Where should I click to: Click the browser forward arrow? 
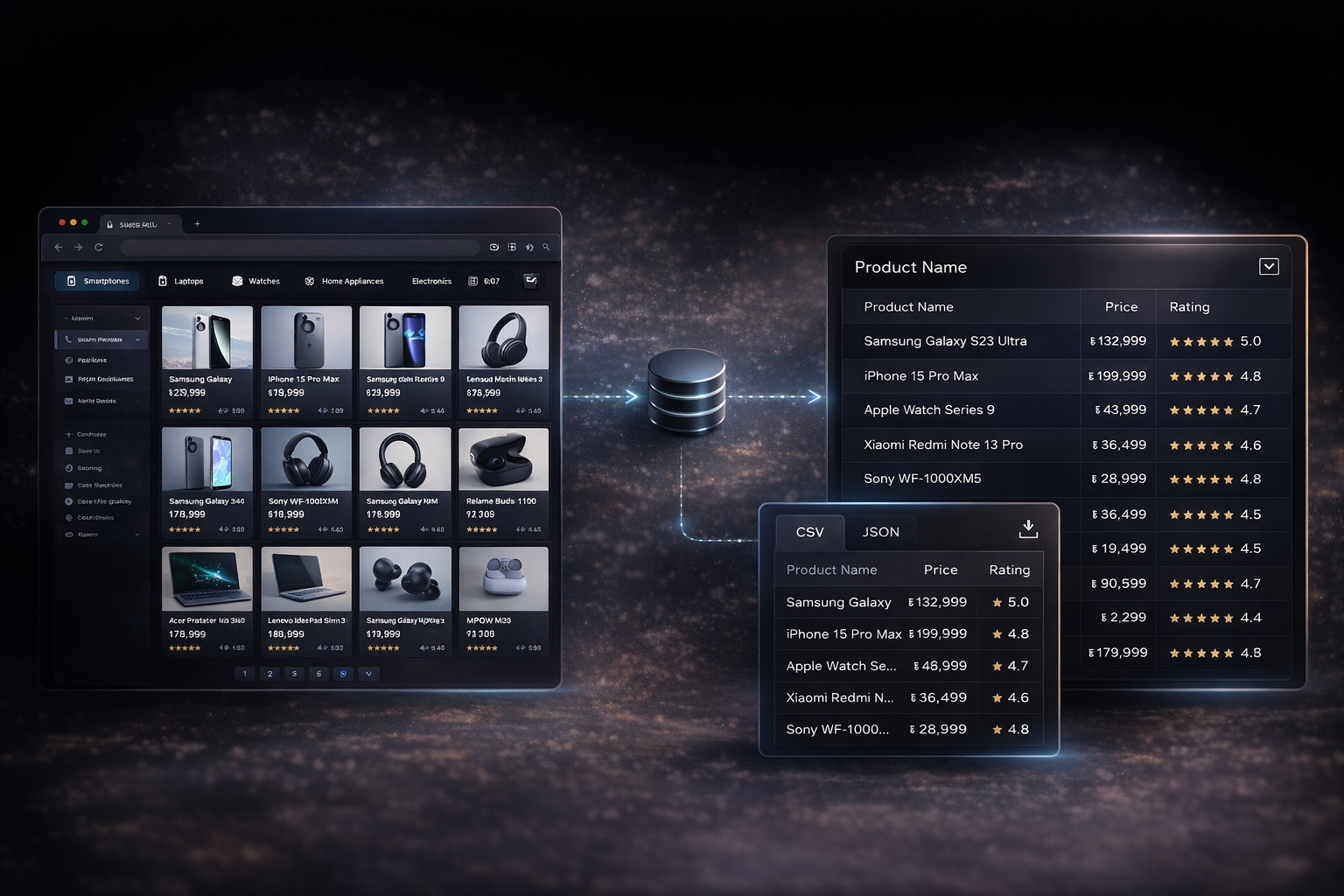[x=79, y=248]
